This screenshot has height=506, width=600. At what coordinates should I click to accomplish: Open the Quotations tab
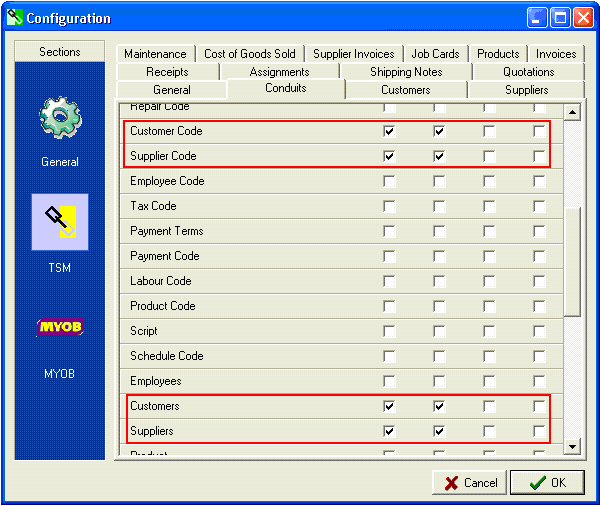pyautogui.click(x=529, y=72)
